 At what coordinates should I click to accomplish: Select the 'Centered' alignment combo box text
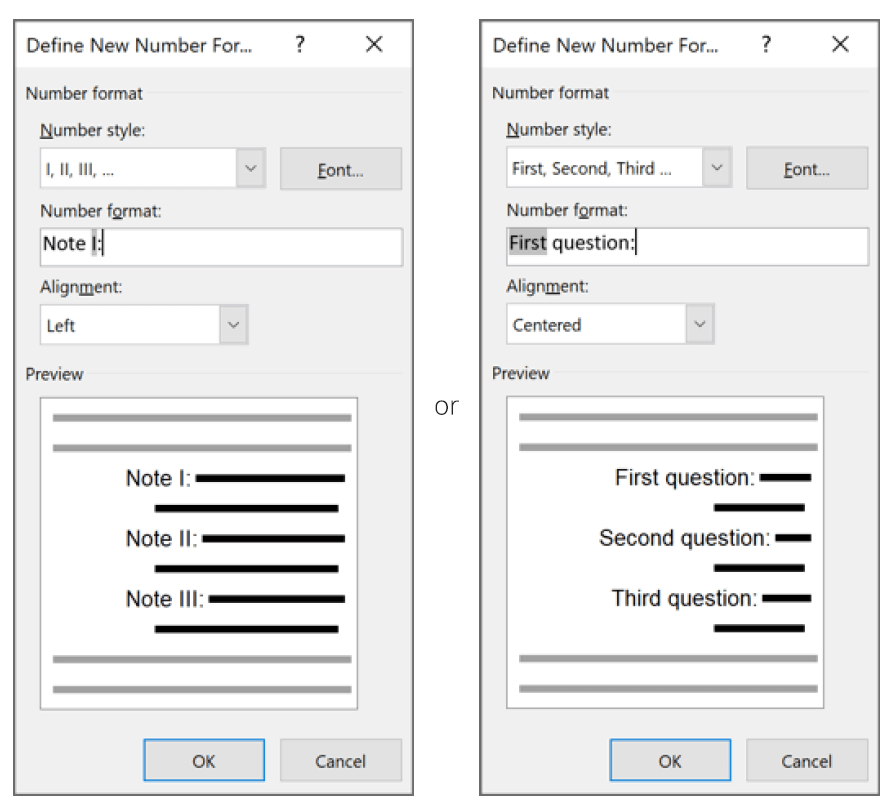pyautogui.click(x=546, y=325)
